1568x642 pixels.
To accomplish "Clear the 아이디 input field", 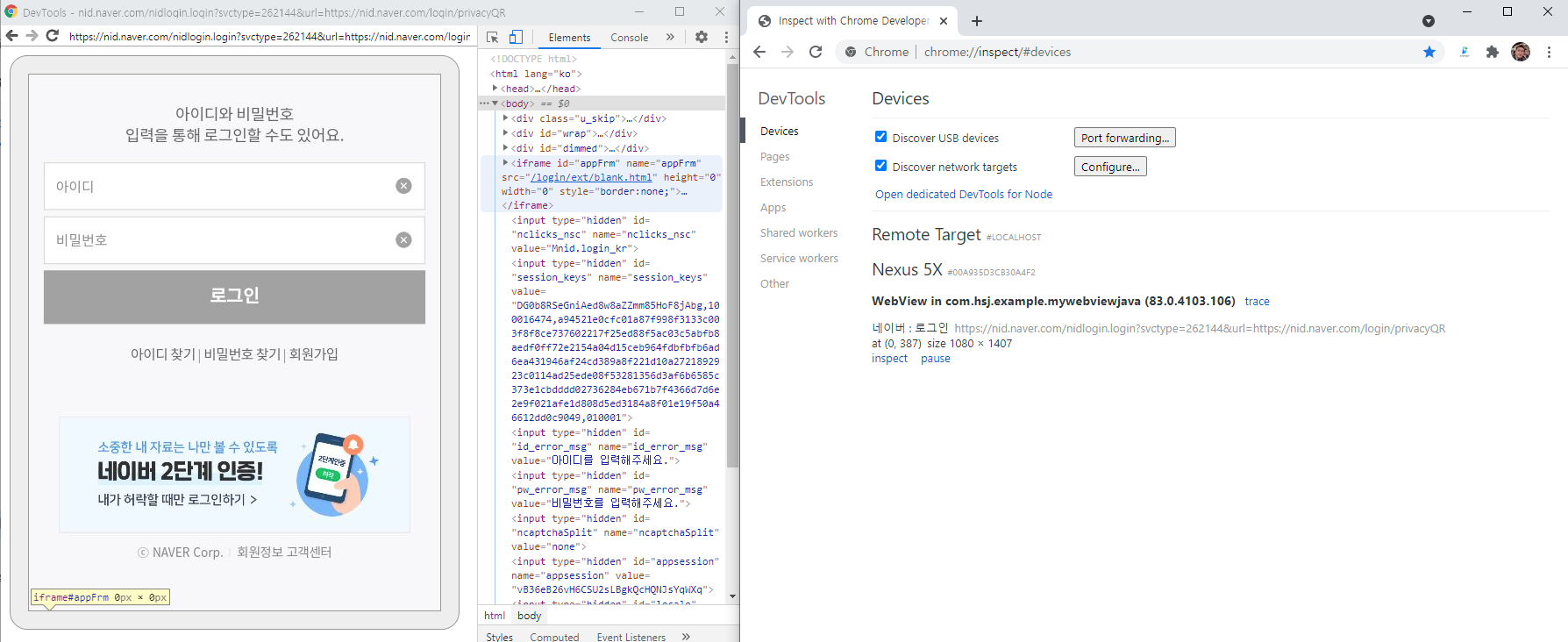I will pyautogui.click(x=403, y=186).
